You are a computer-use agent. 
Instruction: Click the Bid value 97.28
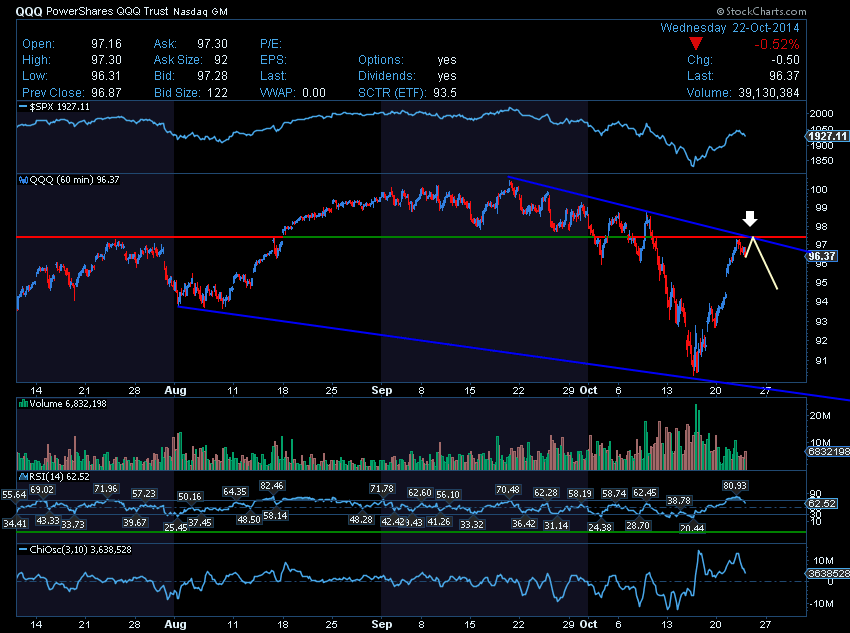[x=212, y=76]
